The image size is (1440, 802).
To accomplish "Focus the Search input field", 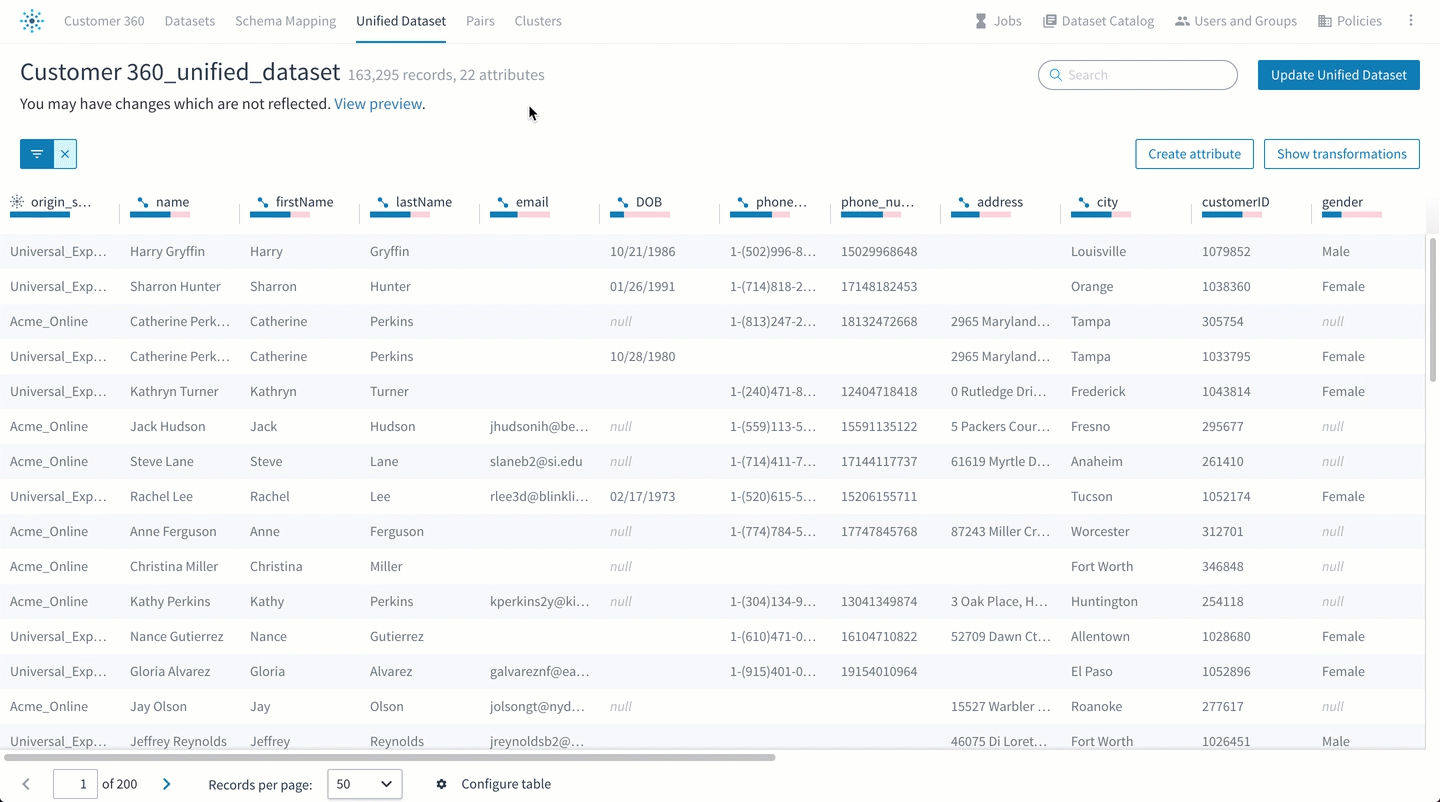I will (x=1138, y=75).
